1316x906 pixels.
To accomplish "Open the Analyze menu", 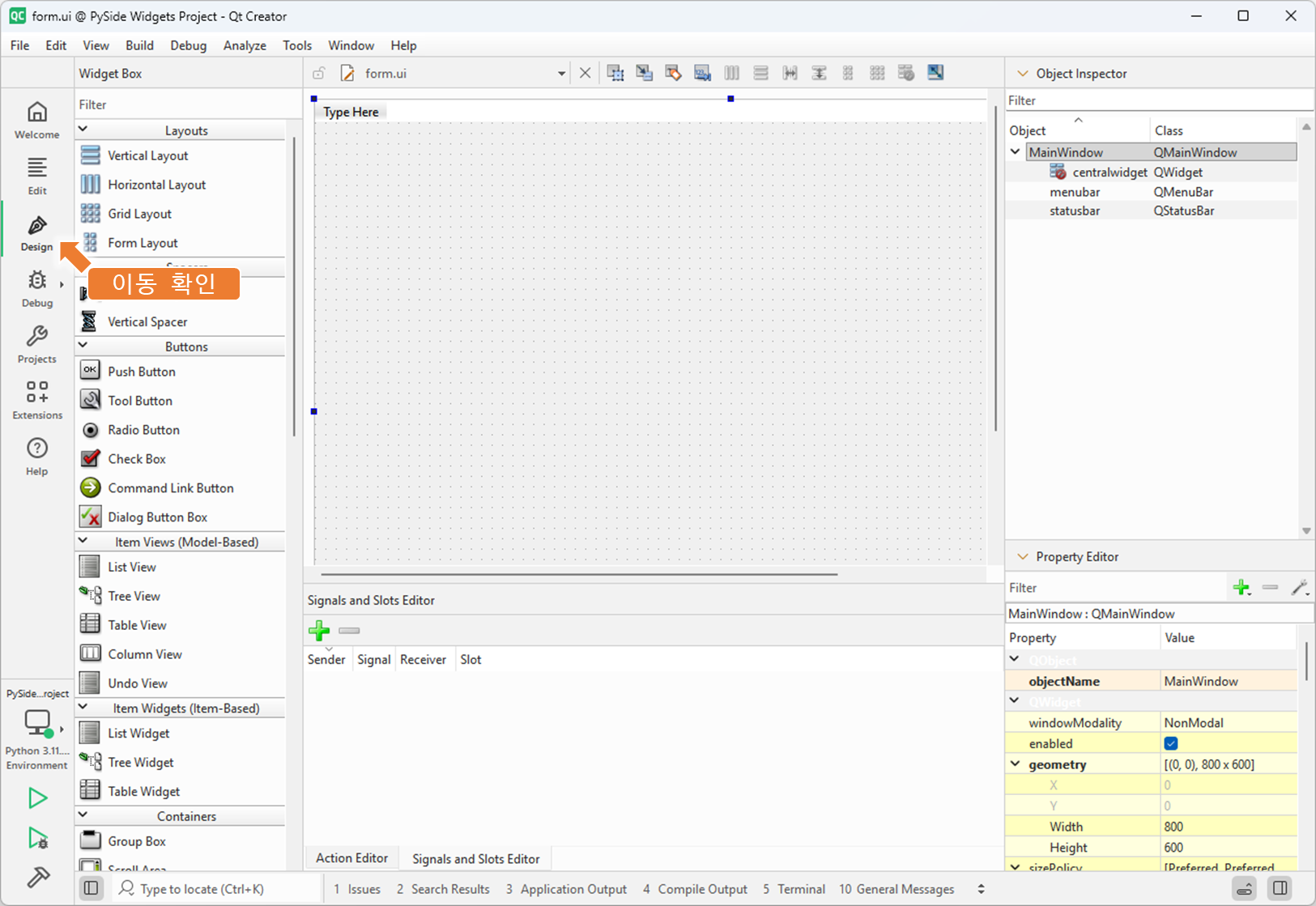I will tap(245, 45).
